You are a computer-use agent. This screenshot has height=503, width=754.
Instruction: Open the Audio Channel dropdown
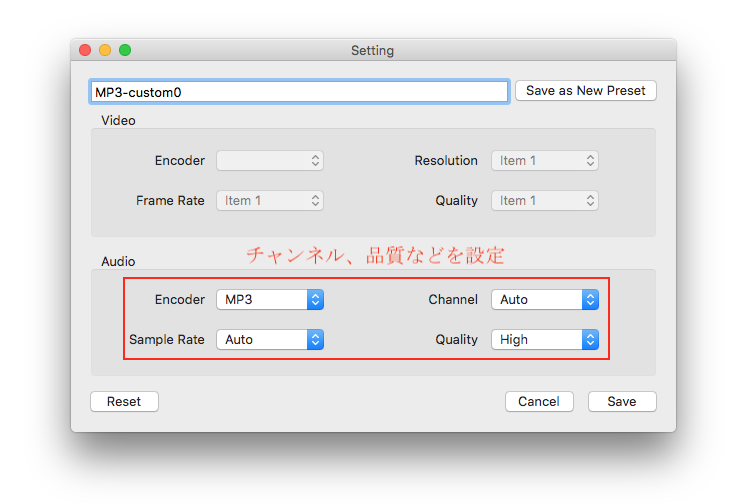pyautogui.click(x=545, y=299)
